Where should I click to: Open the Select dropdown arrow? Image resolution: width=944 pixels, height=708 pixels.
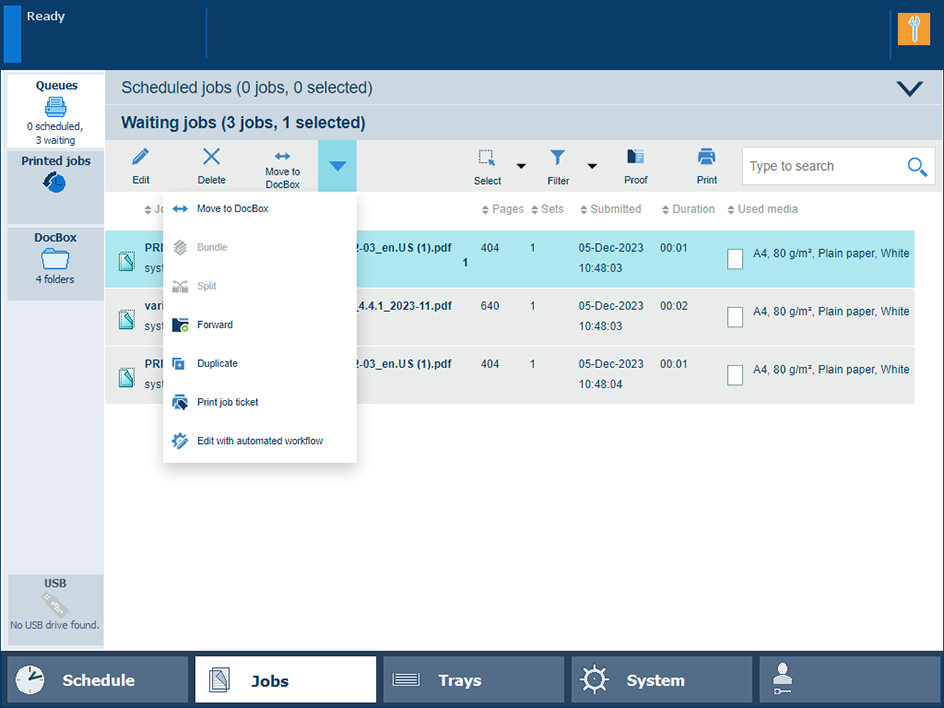(521, 166)
